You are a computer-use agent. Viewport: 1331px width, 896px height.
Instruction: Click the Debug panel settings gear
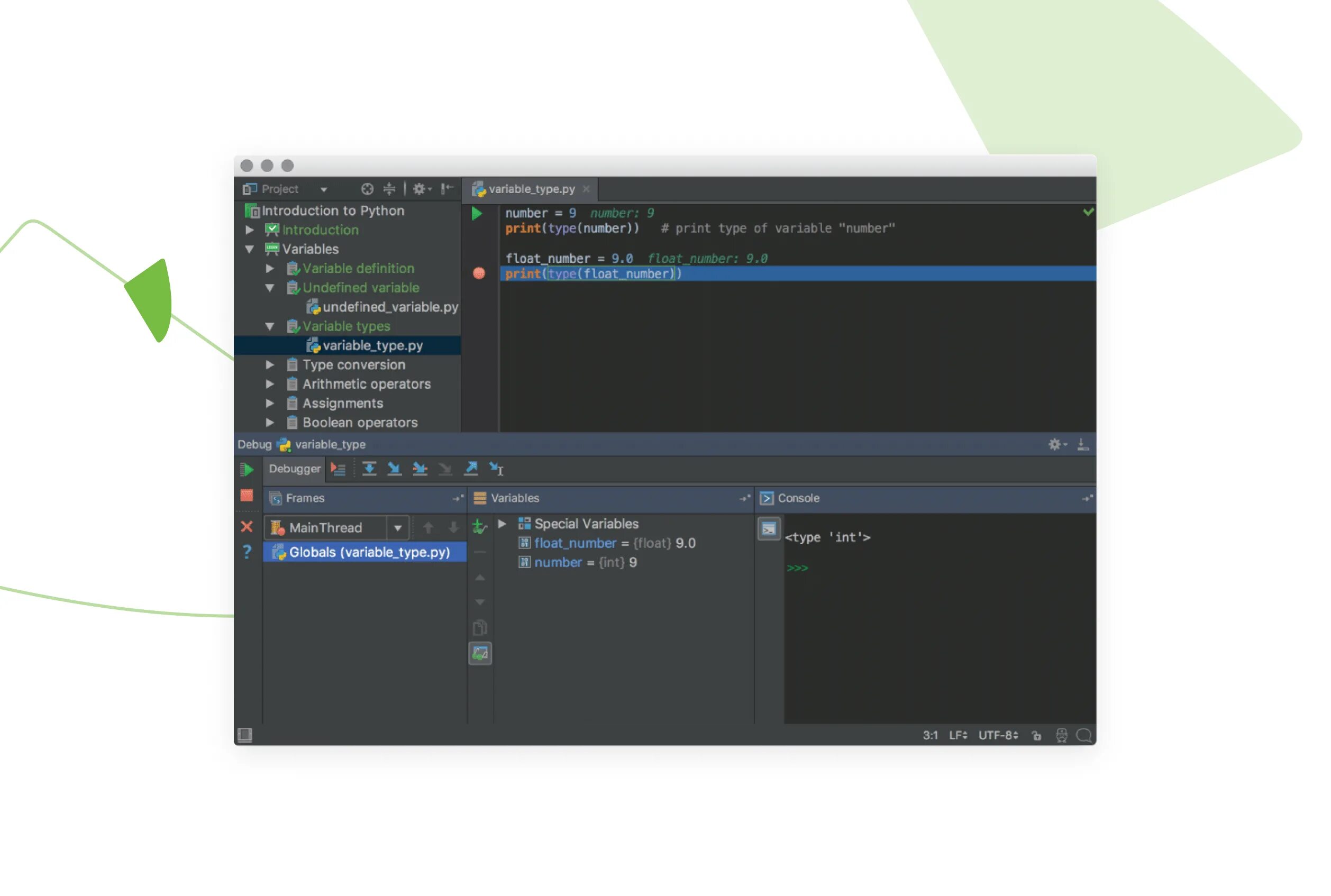(1055, 445)
